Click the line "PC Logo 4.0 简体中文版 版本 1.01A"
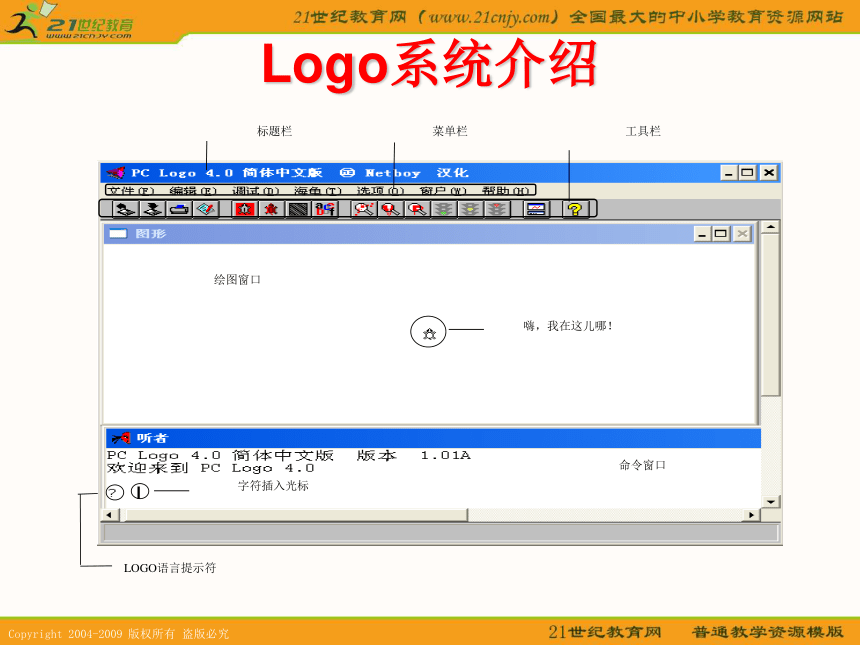The height and width of the screenshot is (645, 860). click(288, 455)
